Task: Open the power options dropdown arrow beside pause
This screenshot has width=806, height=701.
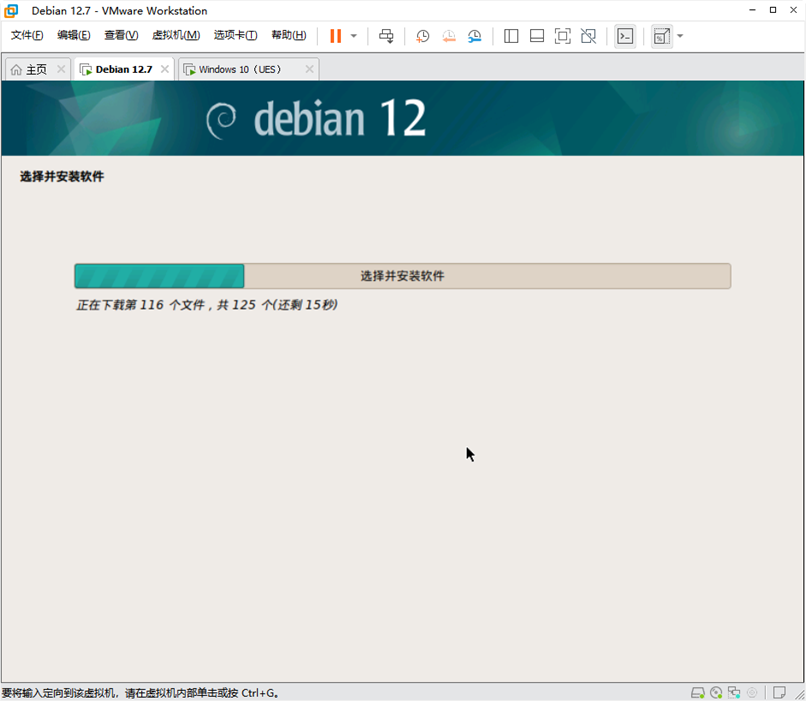Action: (354, 36)
